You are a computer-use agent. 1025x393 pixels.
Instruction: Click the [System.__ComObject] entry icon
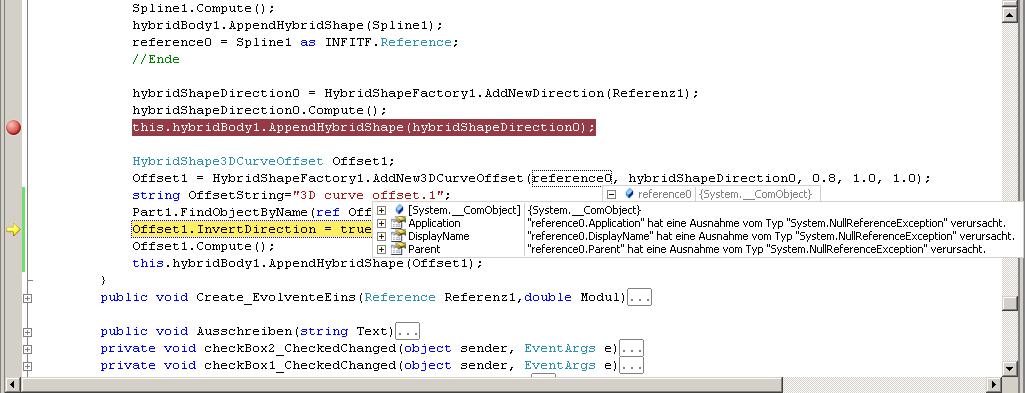pyautogui.click(x=399, y=210)
